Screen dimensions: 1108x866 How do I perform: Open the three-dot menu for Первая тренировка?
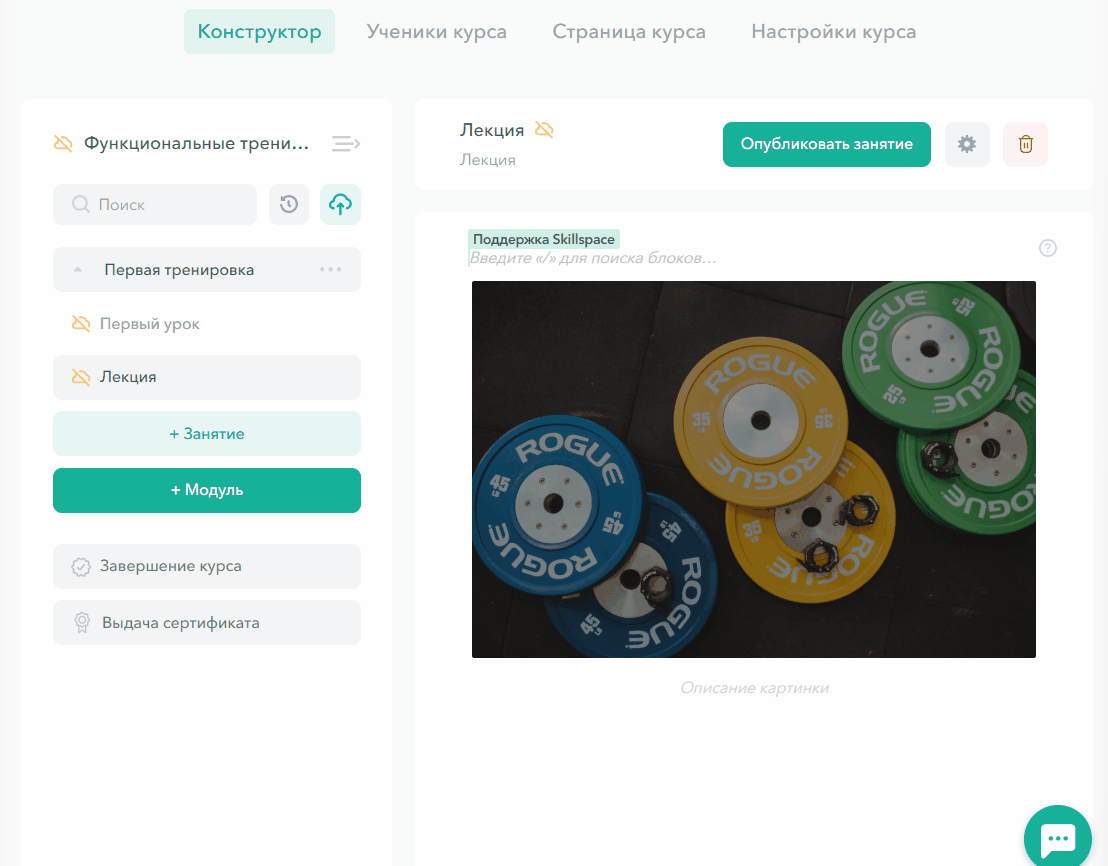(x=330, y=270)
